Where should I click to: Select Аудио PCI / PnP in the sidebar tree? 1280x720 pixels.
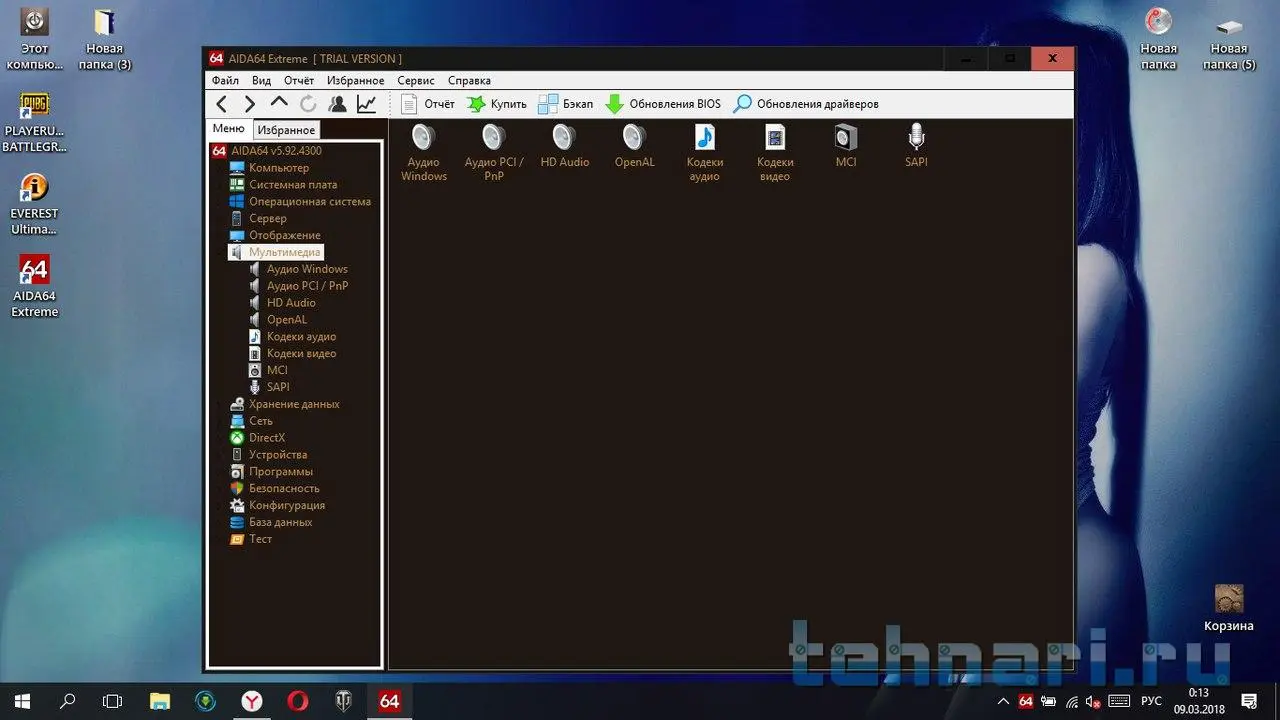(x=298, y=286)
